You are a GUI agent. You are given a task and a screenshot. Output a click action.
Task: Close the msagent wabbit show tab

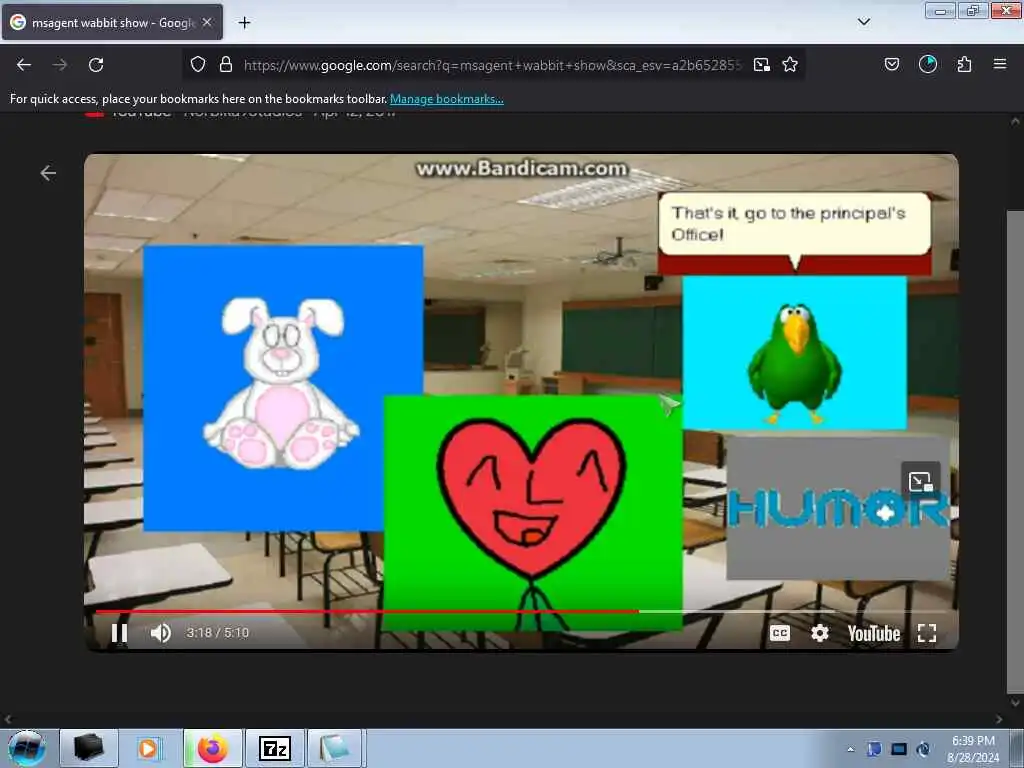tap(207, 22)
